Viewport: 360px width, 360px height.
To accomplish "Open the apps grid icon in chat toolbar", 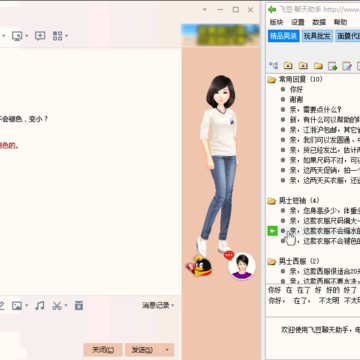I will pos(57,36).
